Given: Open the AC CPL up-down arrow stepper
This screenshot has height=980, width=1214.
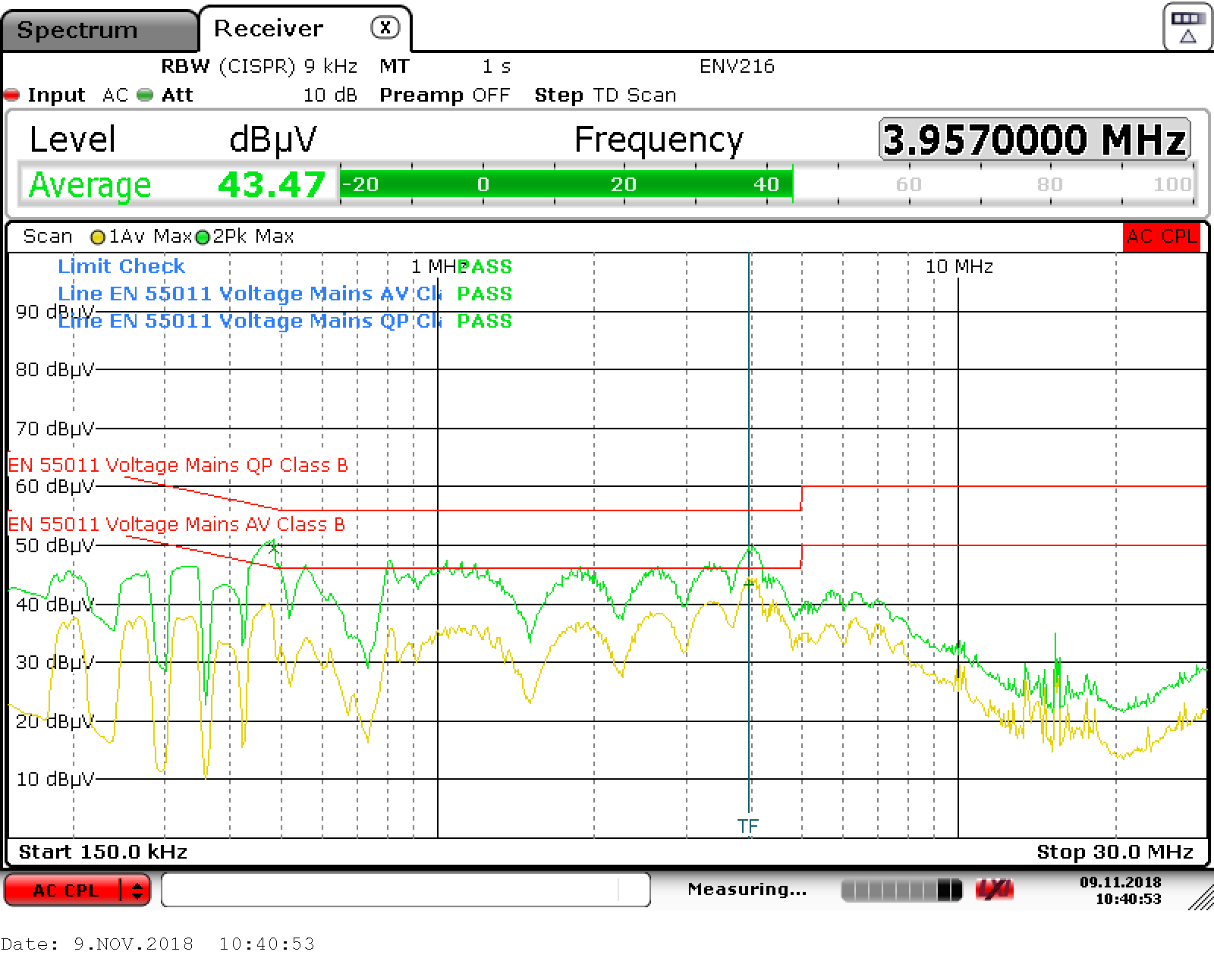Looking at the screenshot, I should coord(137,890).
